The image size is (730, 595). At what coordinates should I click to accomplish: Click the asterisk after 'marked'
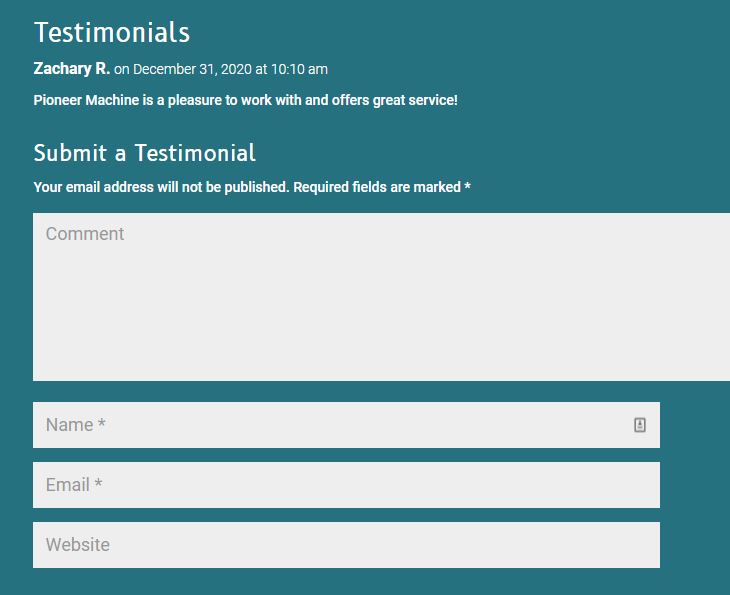coord(467,186)
